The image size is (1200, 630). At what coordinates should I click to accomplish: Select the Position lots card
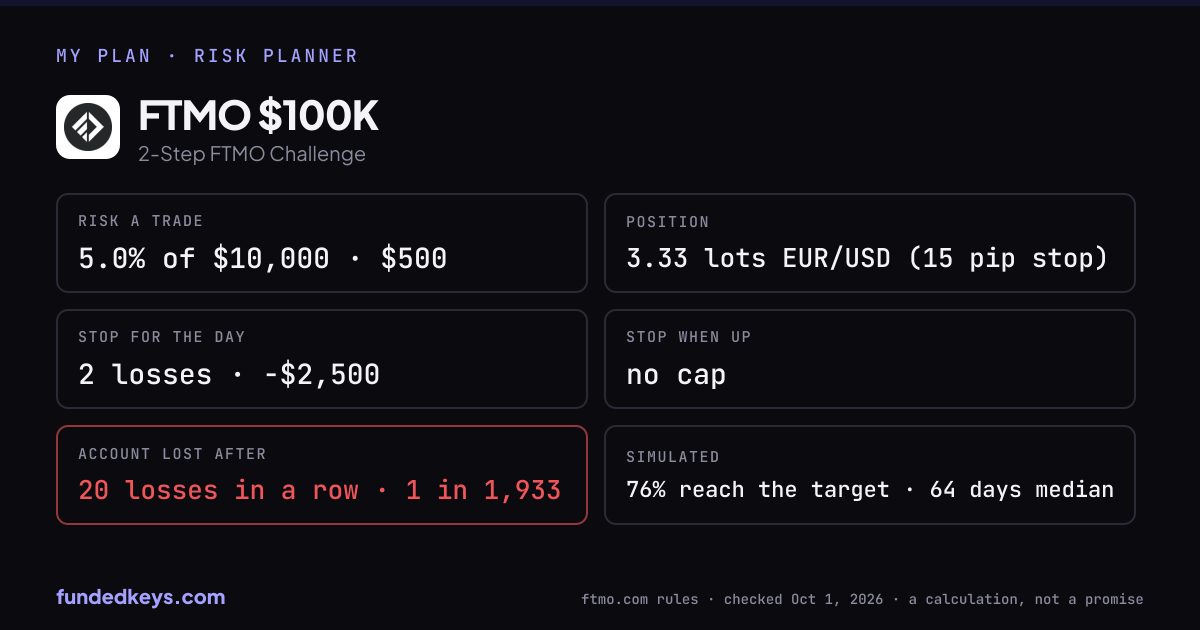[x=870, y=243]
